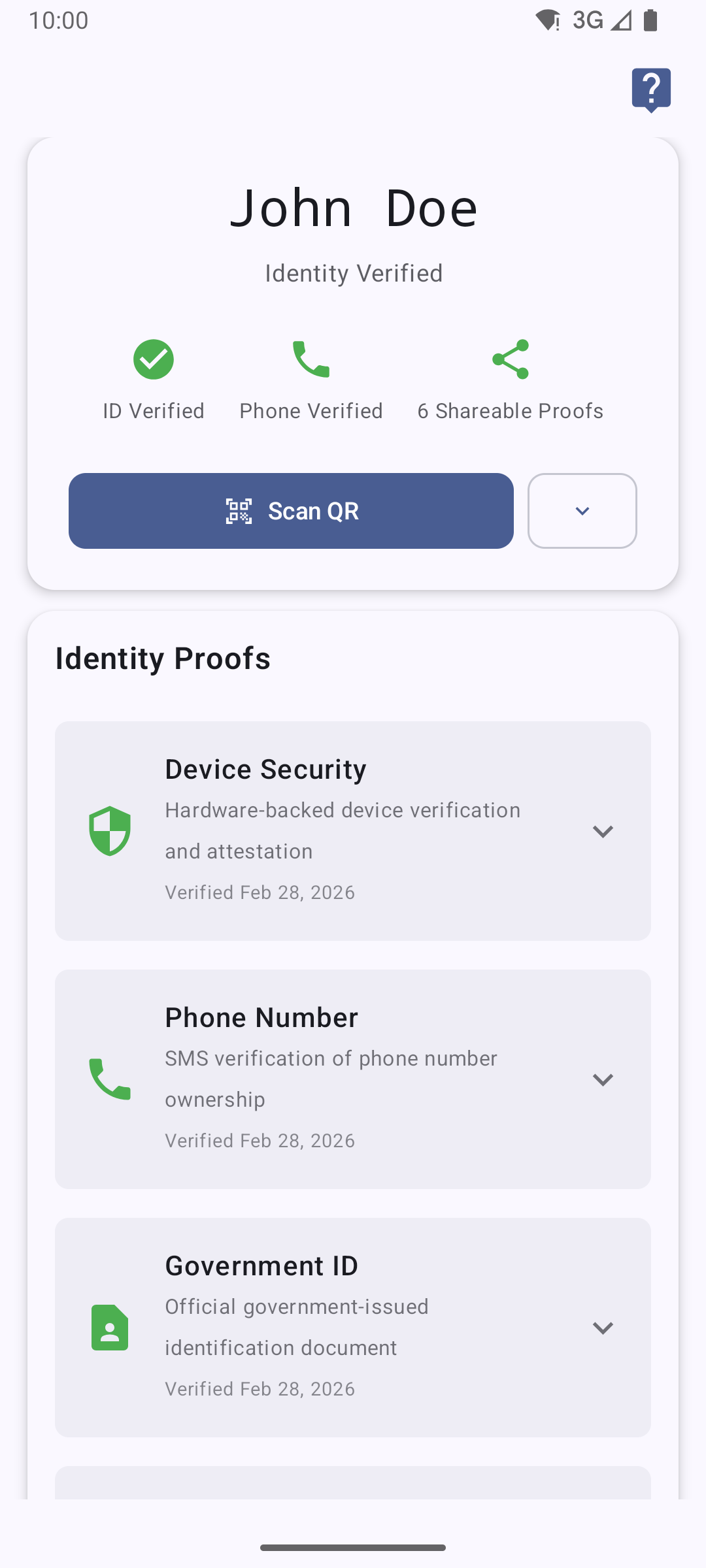Tap the share icon for shareable proofs
Screen dimensions: 706x1568
510,358
